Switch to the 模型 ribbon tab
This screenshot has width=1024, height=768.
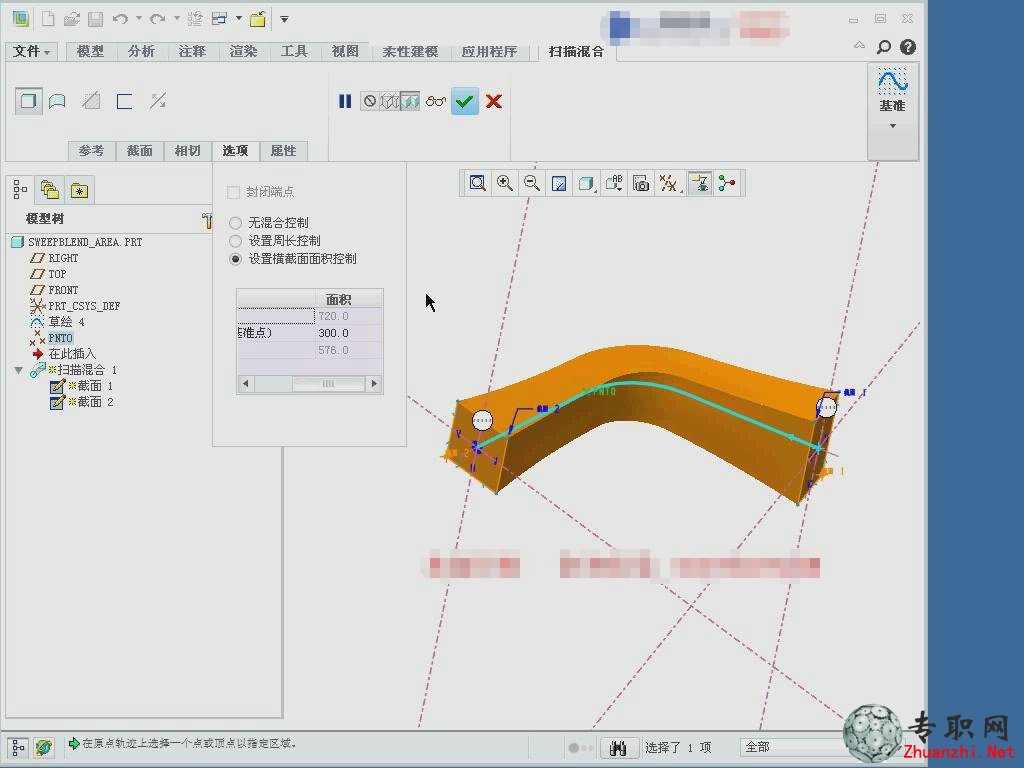pos(90,51)
